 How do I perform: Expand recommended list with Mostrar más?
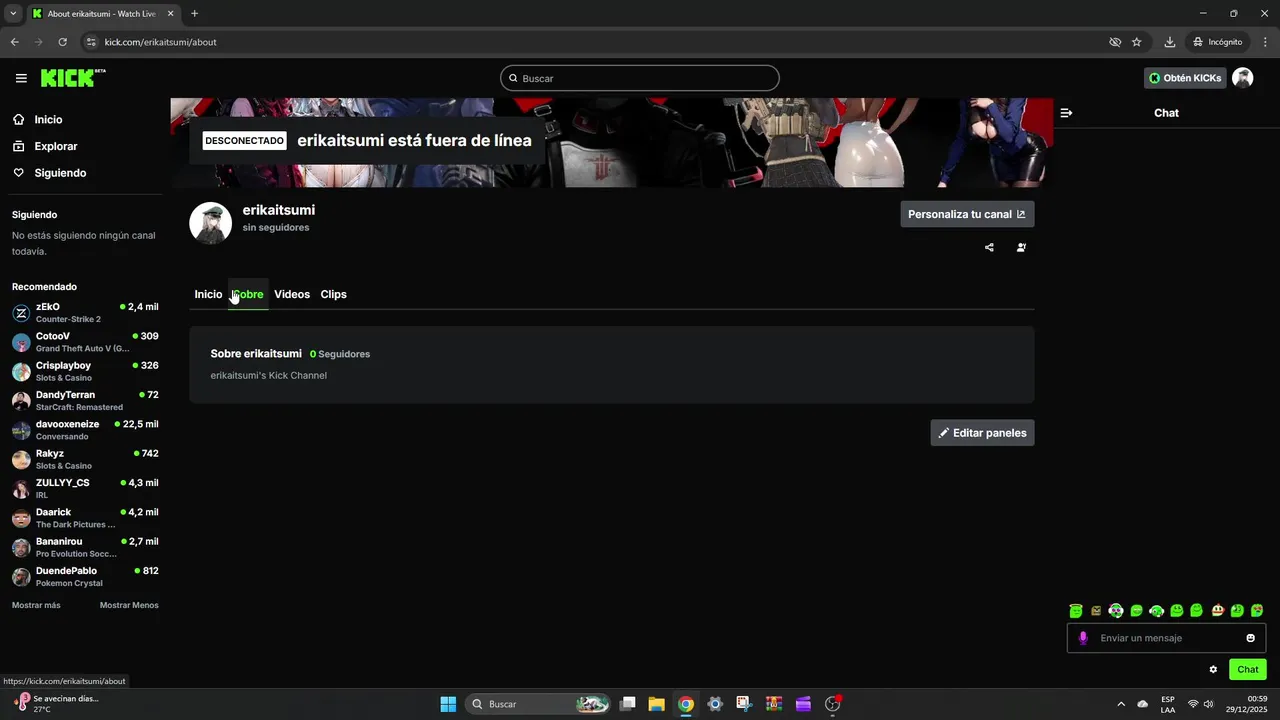(36, 605)
